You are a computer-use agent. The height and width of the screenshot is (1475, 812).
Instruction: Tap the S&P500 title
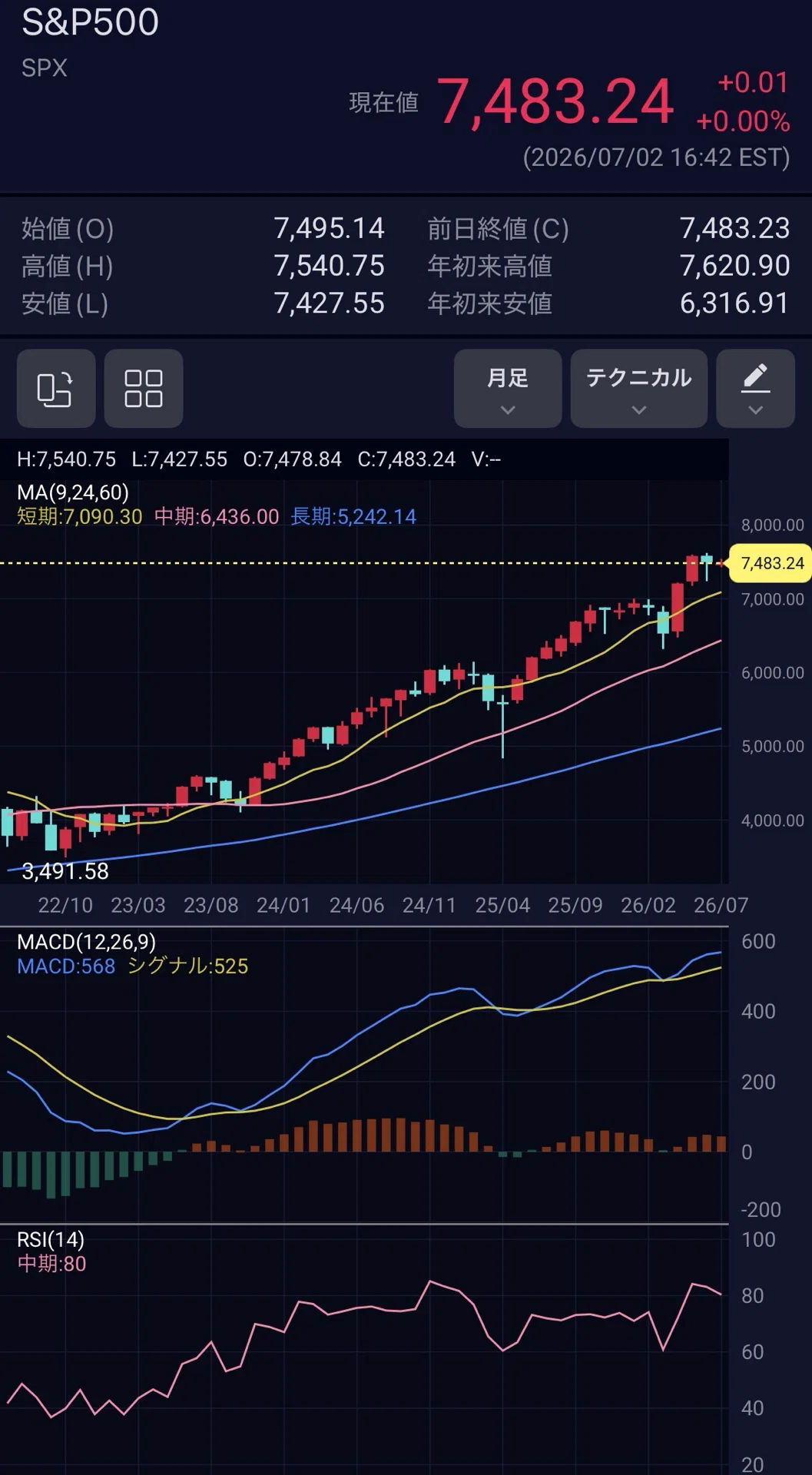click(90, 22)
